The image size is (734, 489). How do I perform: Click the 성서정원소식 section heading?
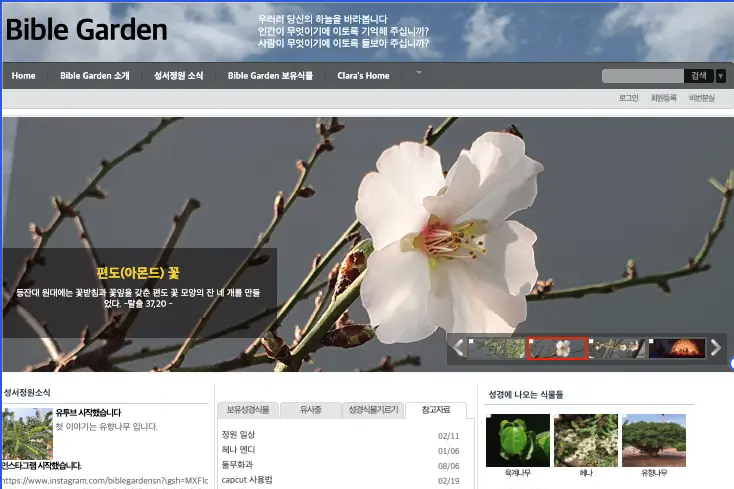tap(27, 393)
